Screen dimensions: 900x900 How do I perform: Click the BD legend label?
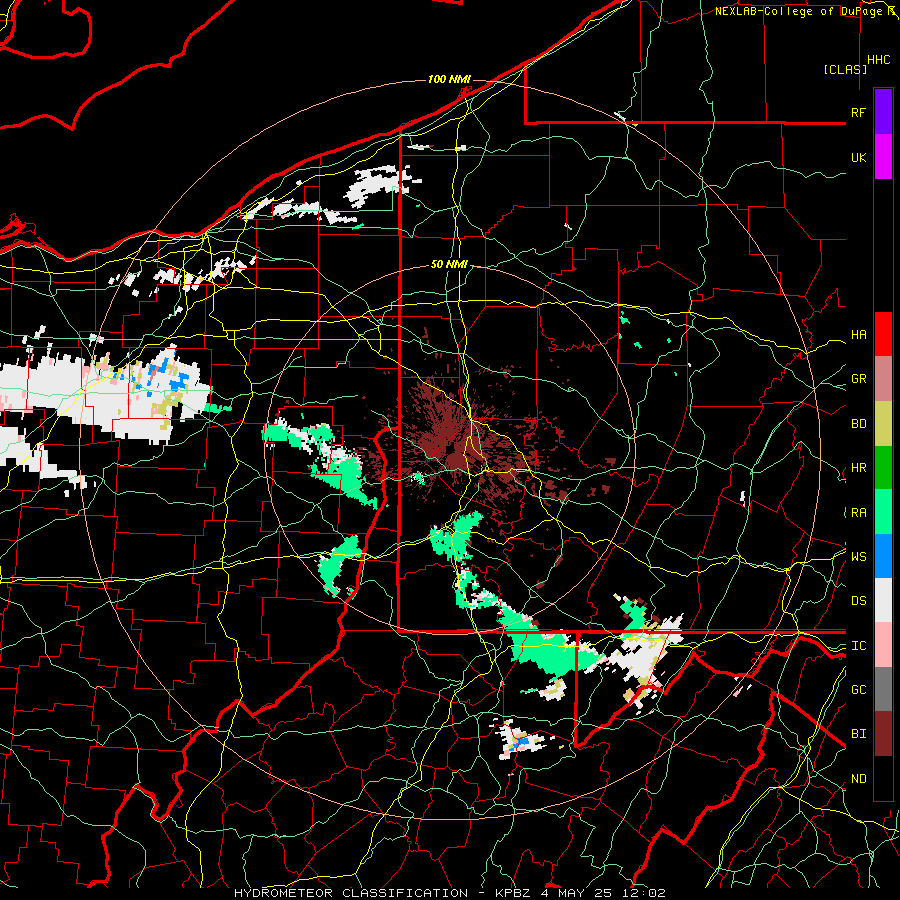click(858, 424)
